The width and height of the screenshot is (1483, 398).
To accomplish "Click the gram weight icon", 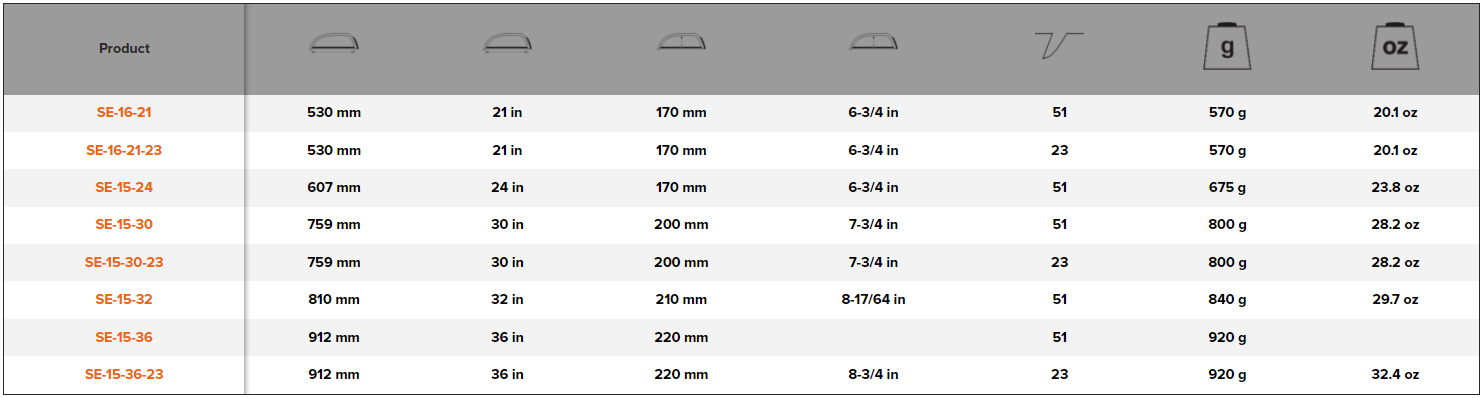I will [x=1227, y=47].
